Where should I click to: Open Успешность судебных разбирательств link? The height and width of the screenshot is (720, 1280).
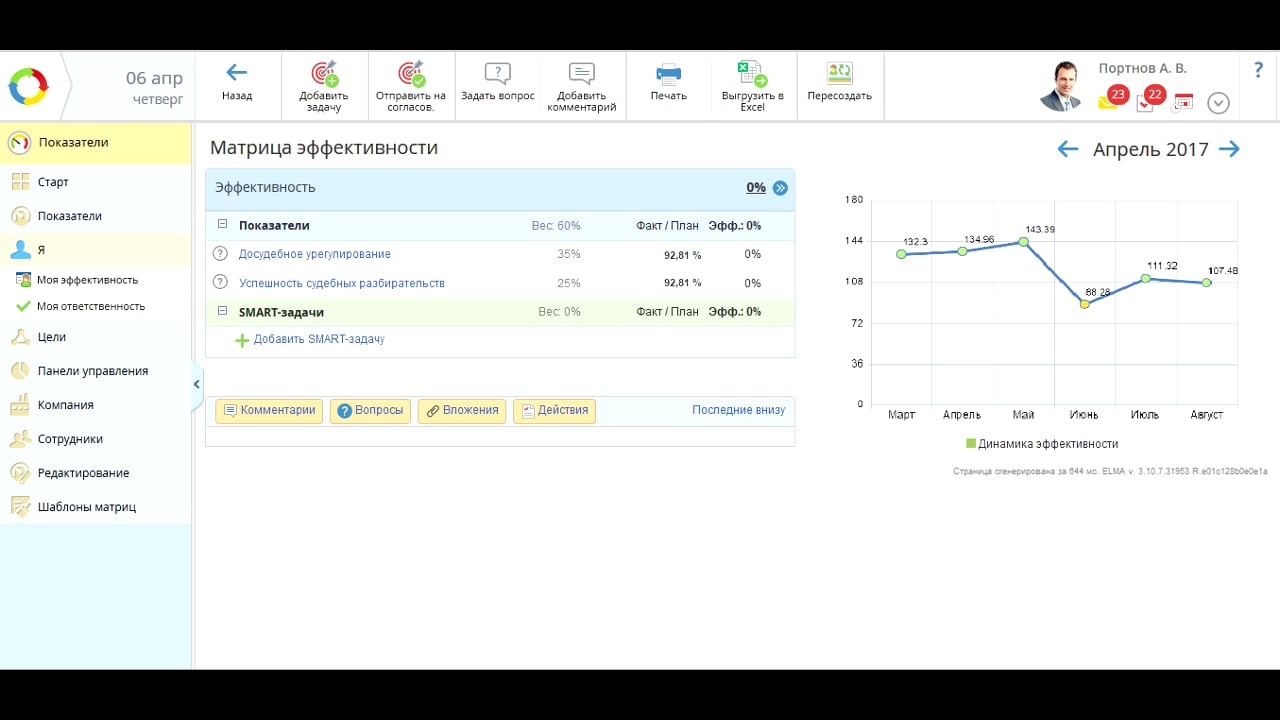[342, 283]
